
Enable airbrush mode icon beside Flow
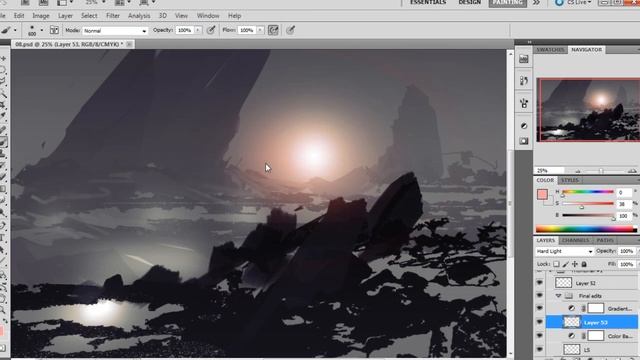pyautogui.click(x=273, y=30)
